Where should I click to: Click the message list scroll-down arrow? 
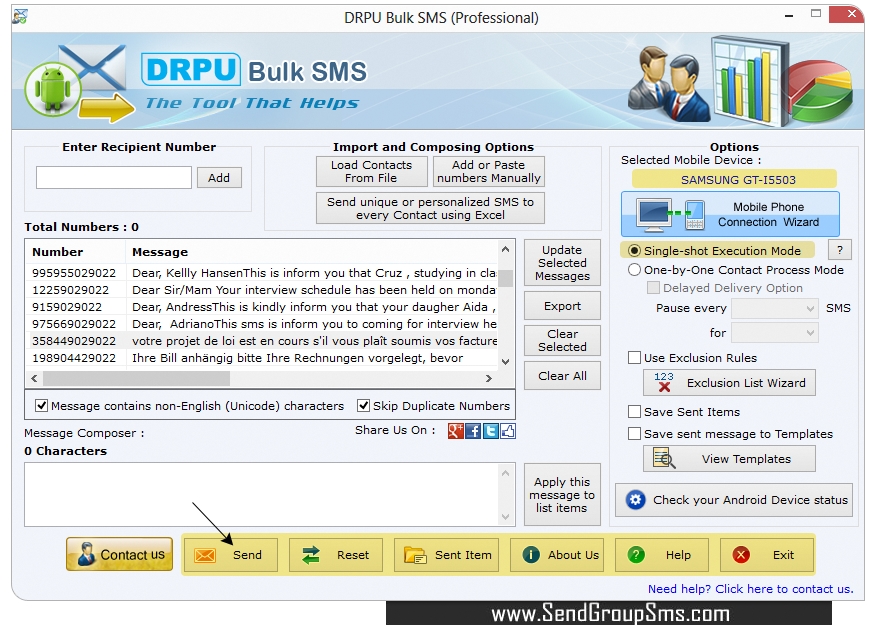point(505,362)
